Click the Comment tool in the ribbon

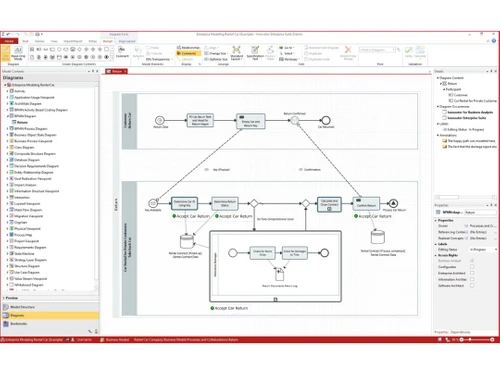tap(122, 52)
